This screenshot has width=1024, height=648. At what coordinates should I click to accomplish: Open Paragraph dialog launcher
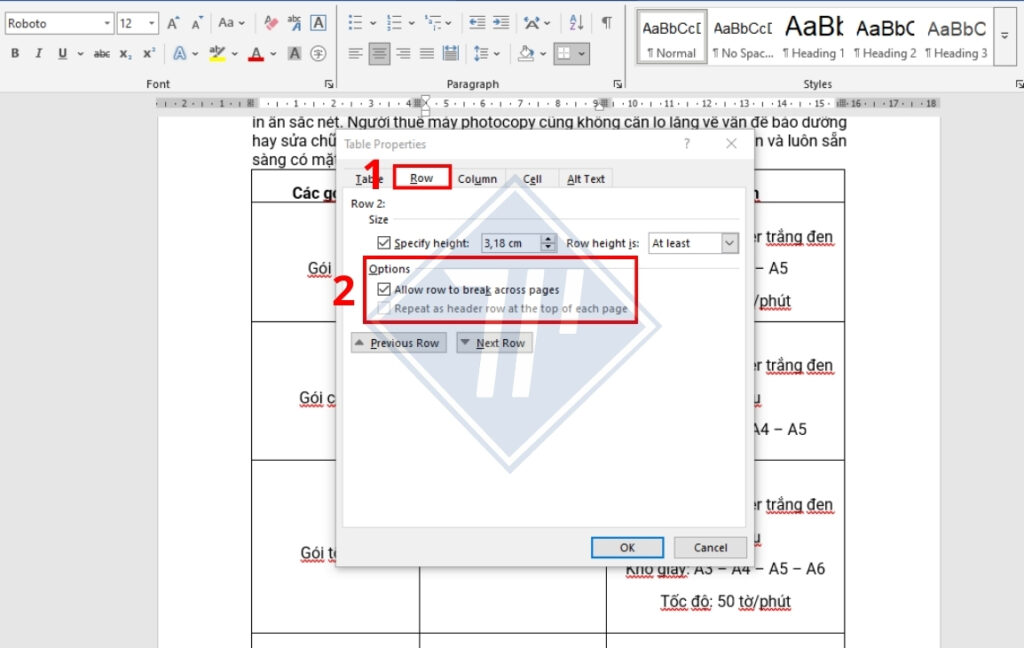click(x=617, y=84)
